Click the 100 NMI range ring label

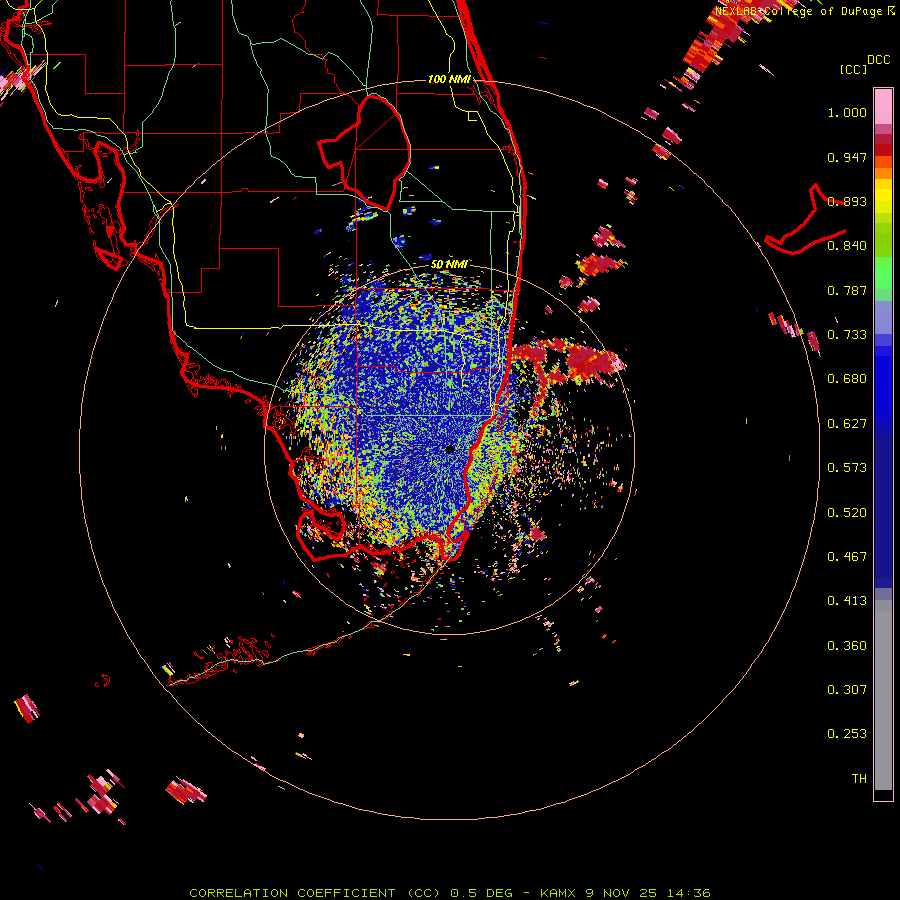click(449, 79)
